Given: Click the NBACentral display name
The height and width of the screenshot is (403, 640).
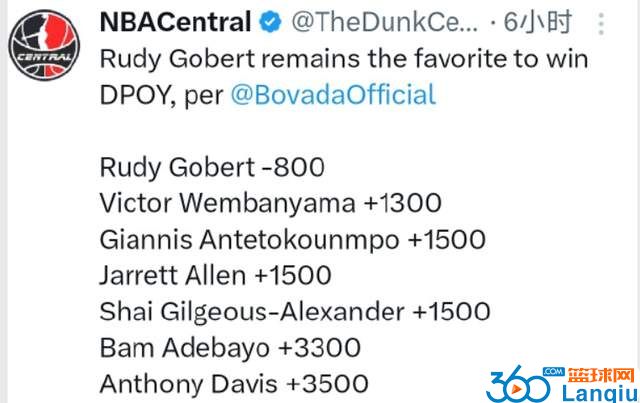Looking at the screenshot, I should click(176, 22).
